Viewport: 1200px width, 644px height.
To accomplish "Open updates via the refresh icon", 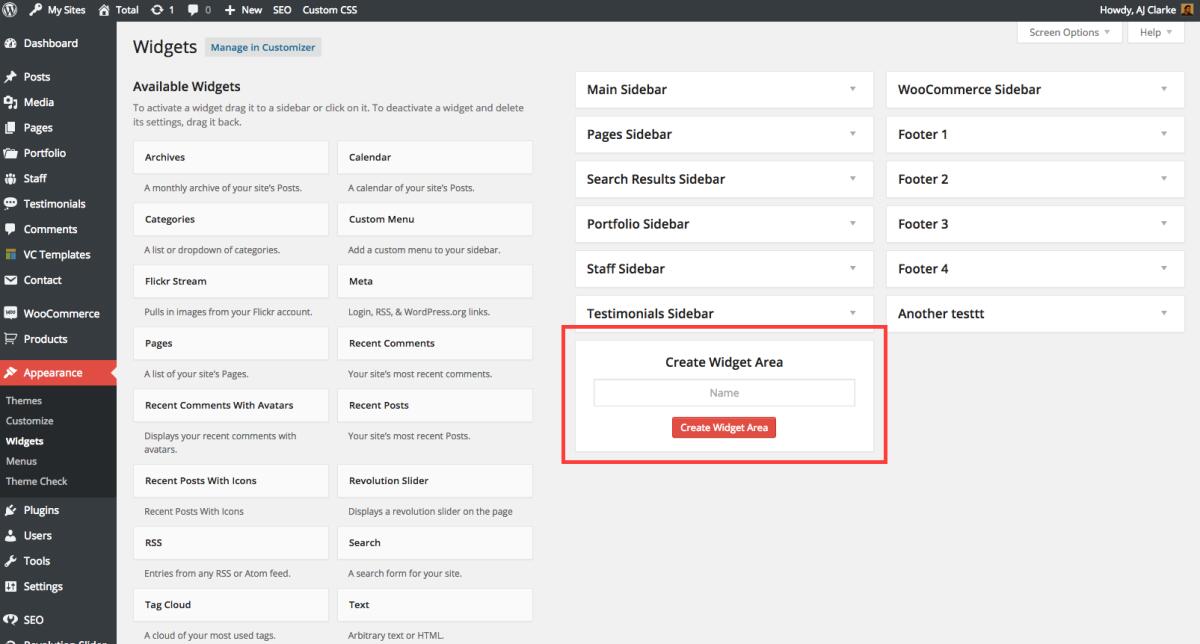I will pyautogui.click(x=156, y=10).
